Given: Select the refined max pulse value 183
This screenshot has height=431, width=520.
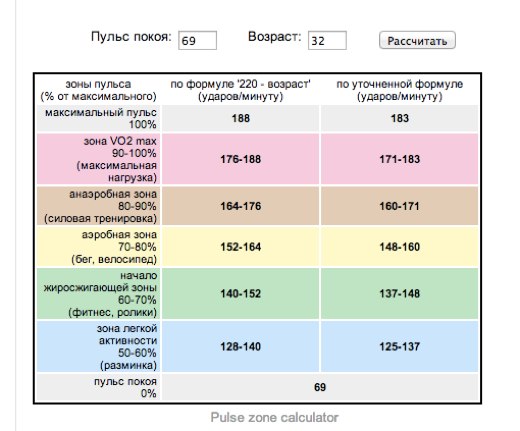Looking at the screenshot, I should (x=399, y=118).
